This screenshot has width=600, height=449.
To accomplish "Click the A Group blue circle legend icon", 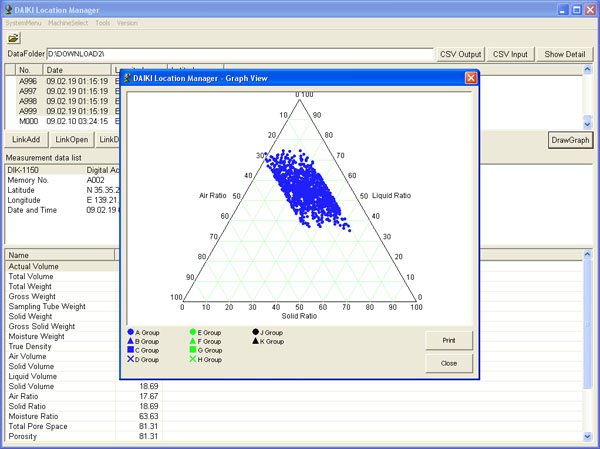I will click(x=130, y=332).
